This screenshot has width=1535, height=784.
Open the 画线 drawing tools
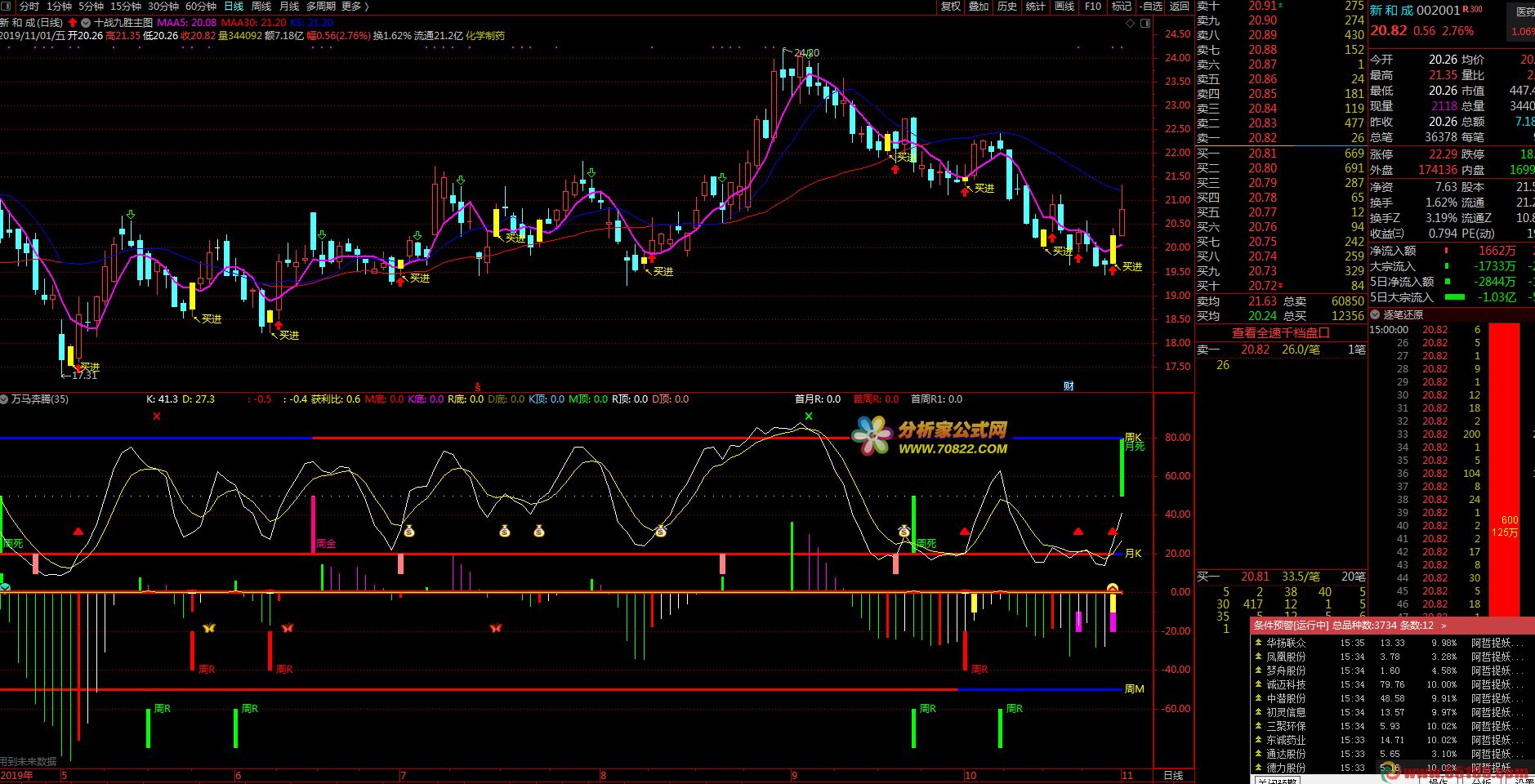(1064, 6)
